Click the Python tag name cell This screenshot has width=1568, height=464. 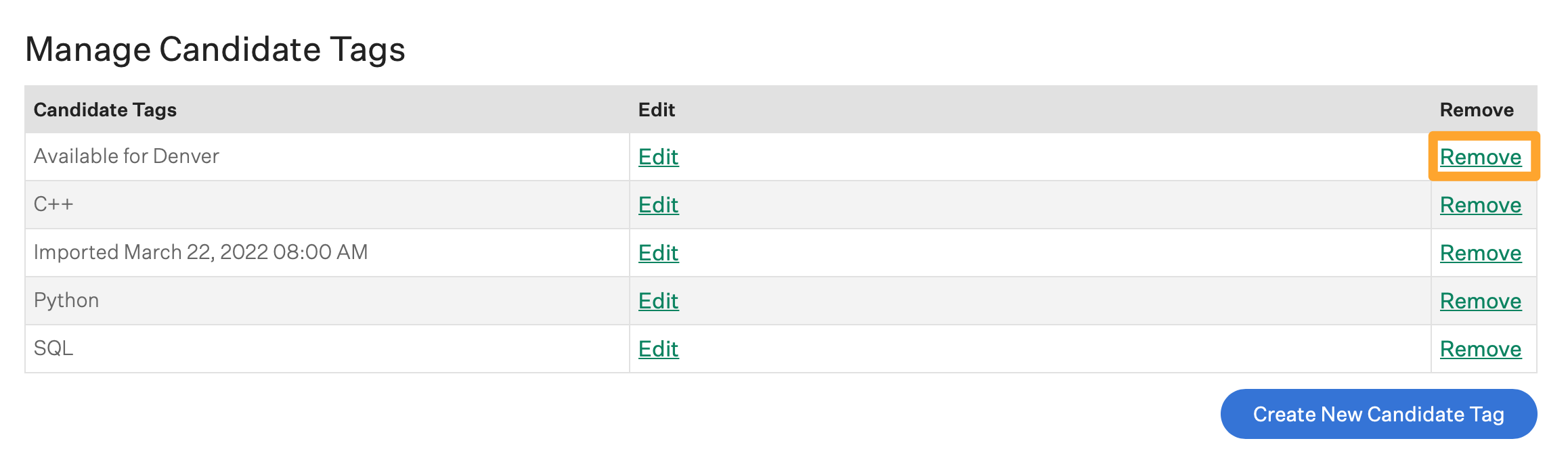click(66, 300)
